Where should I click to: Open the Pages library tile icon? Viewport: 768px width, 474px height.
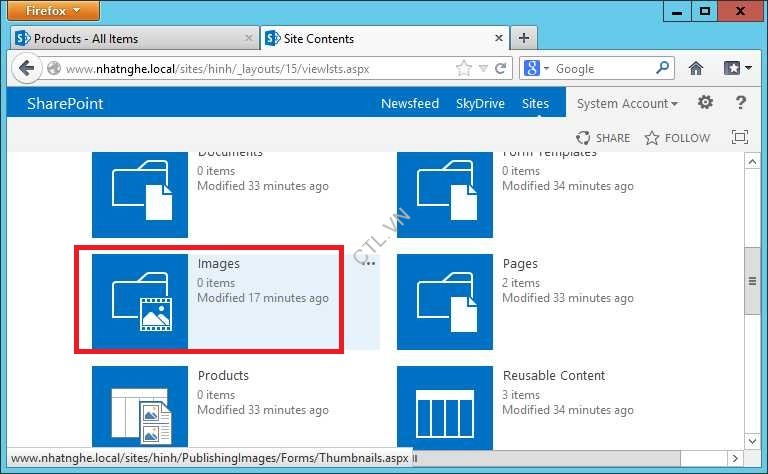tap(444, 301)
